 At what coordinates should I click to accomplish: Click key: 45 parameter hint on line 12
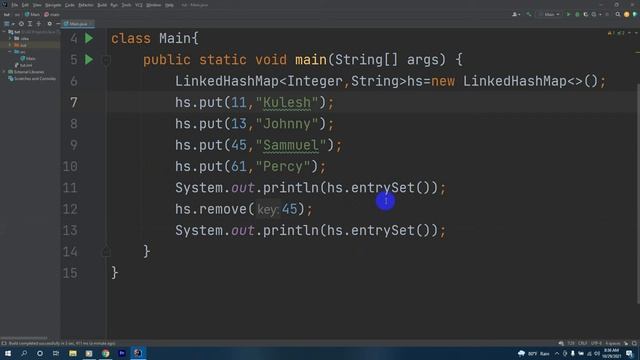click(277, 209)
